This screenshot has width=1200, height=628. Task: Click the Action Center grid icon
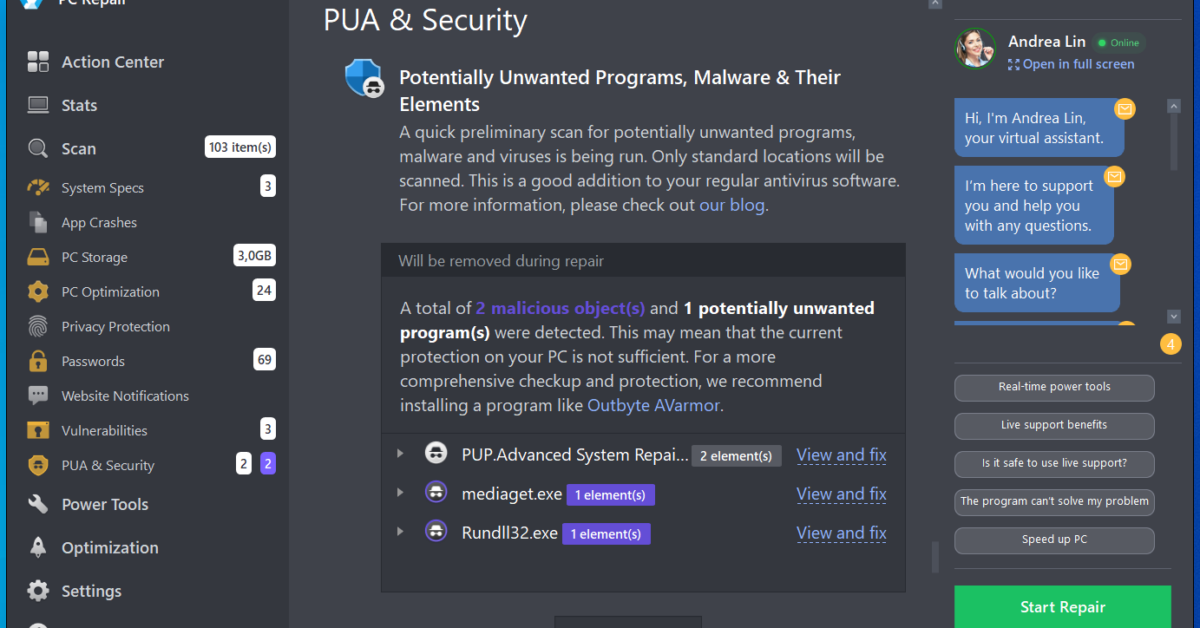tap(38, 62)
